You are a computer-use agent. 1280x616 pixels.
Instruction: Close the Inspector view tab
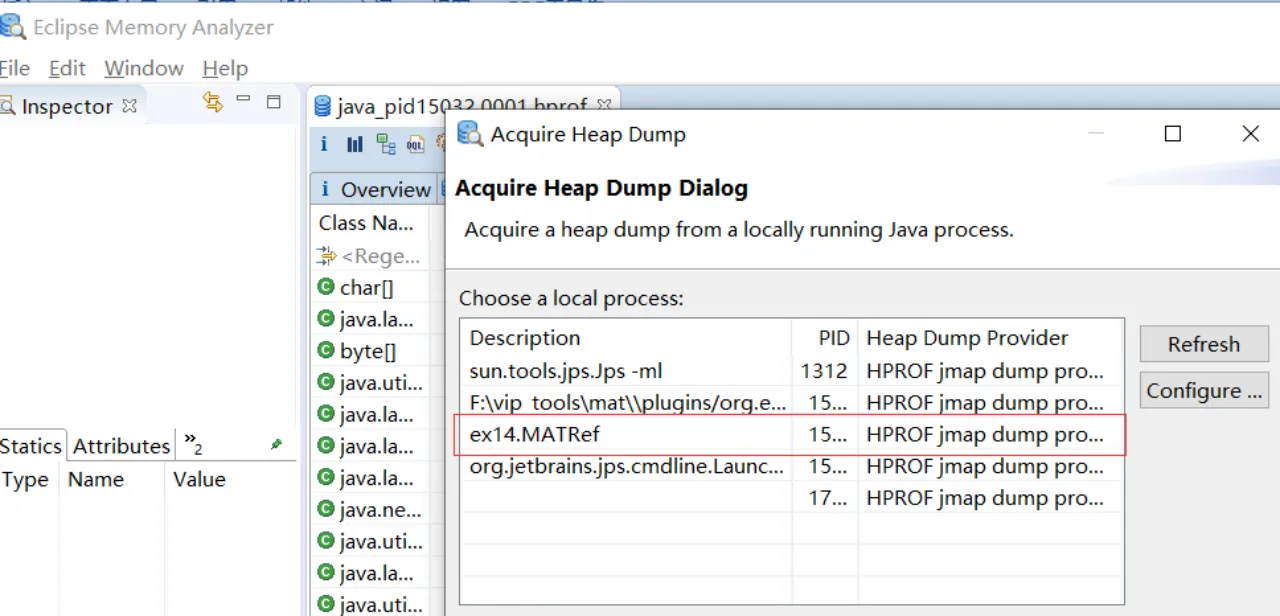coord(129,105)
